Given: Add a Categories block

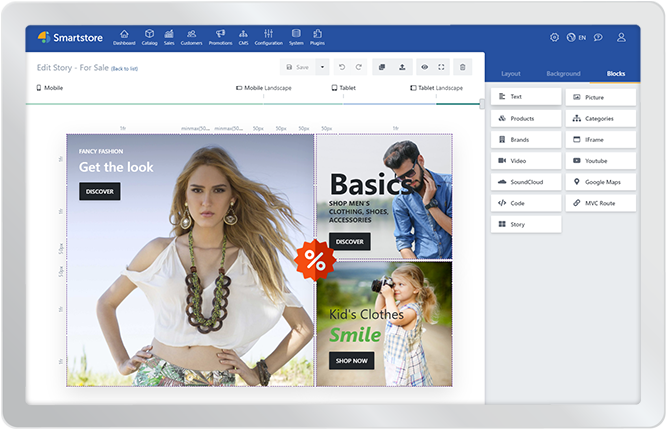Looking at the screenshot, I should [x=601, y=119].
